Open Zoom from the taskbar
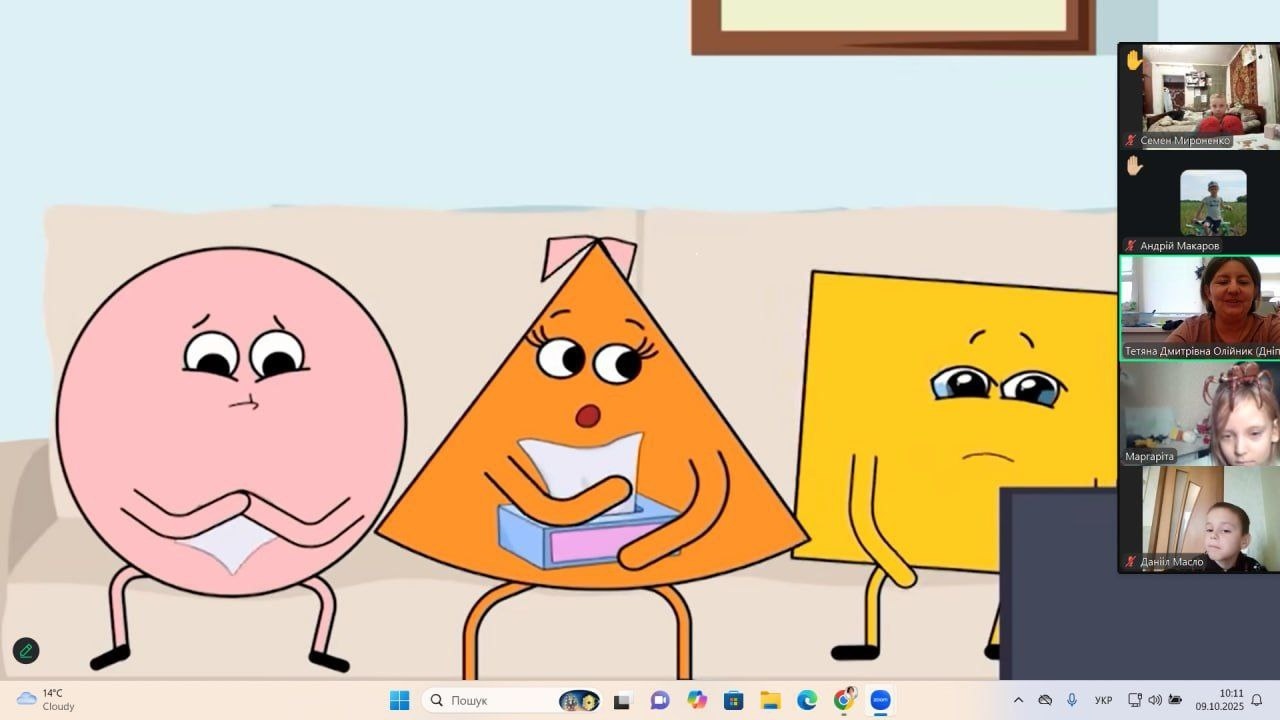Image resolution: width=1280 pixels, height=720 pixels. [881, 700]
